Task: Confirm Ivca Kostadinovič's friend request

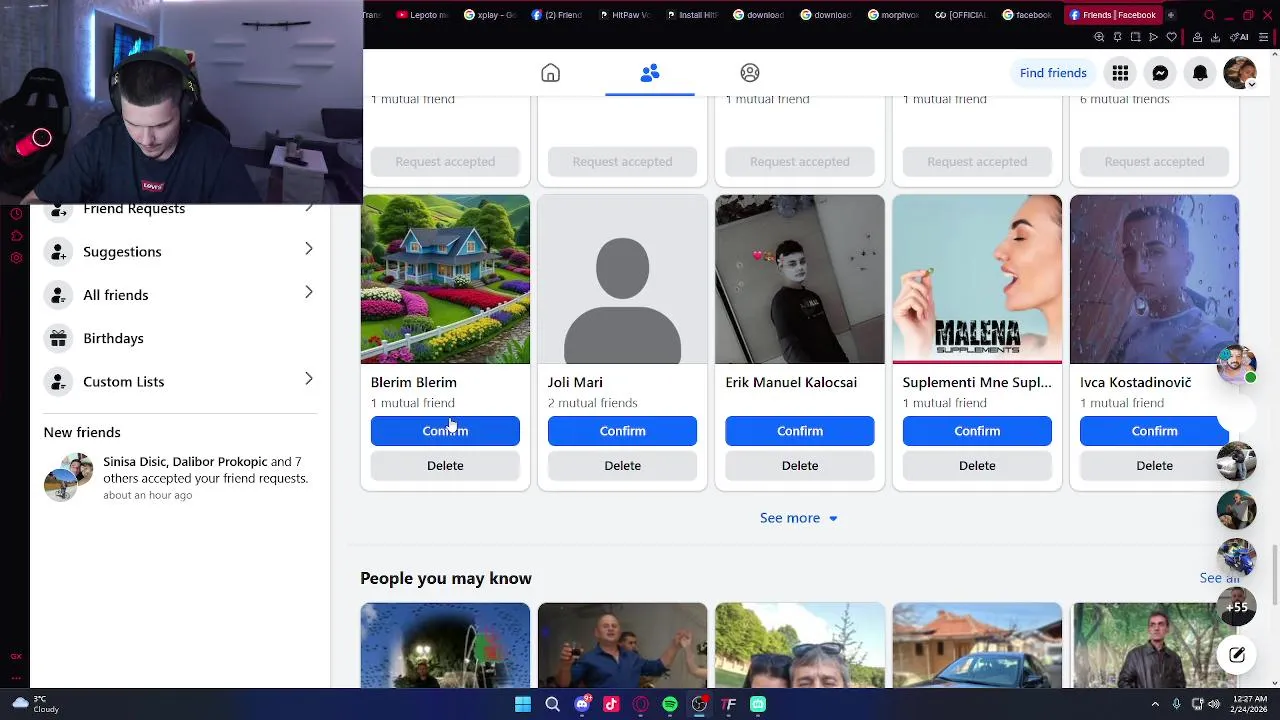Action: tap(1154, 431)
